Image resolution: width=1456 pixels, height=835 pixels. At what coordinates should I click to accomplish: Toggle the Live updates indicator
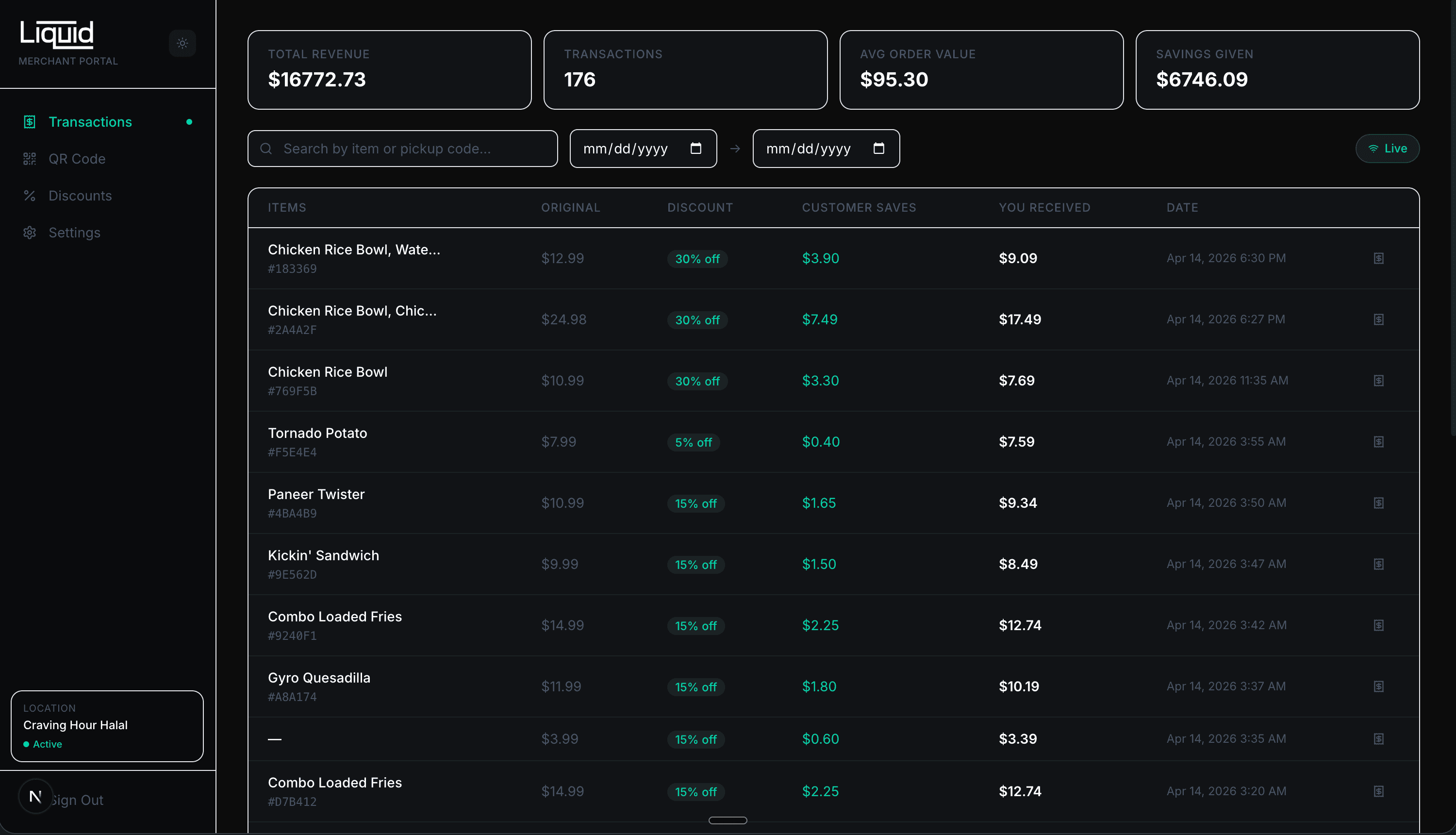(x=1387, y=148)
